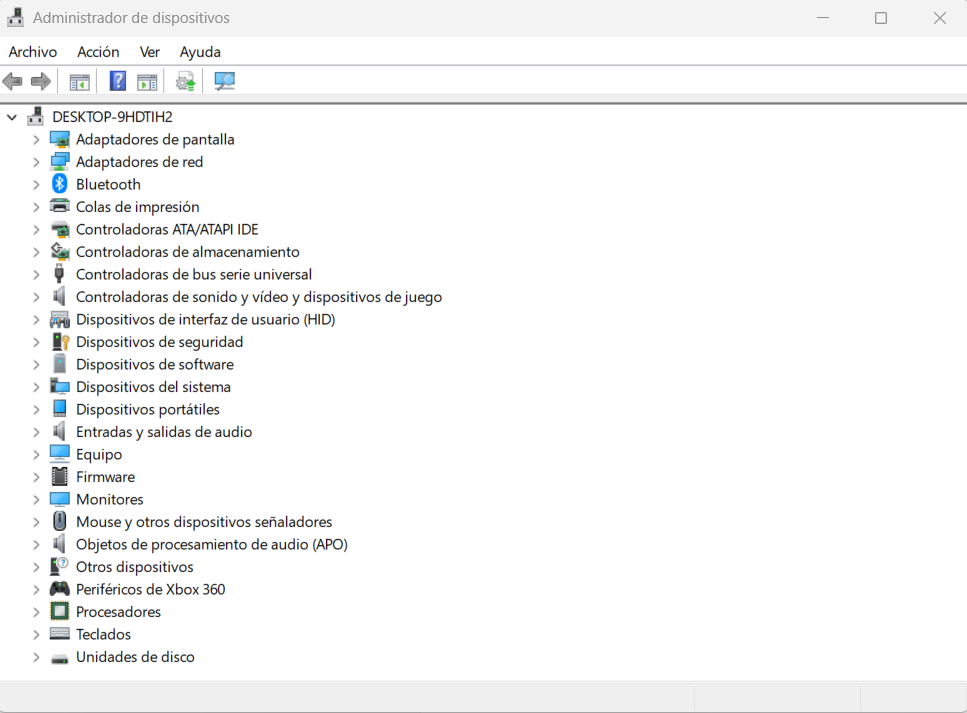This screenshot has width=967, height=713.
Task: Close the Administrador de dispositivos window
Action: click(x=939, y=18)
